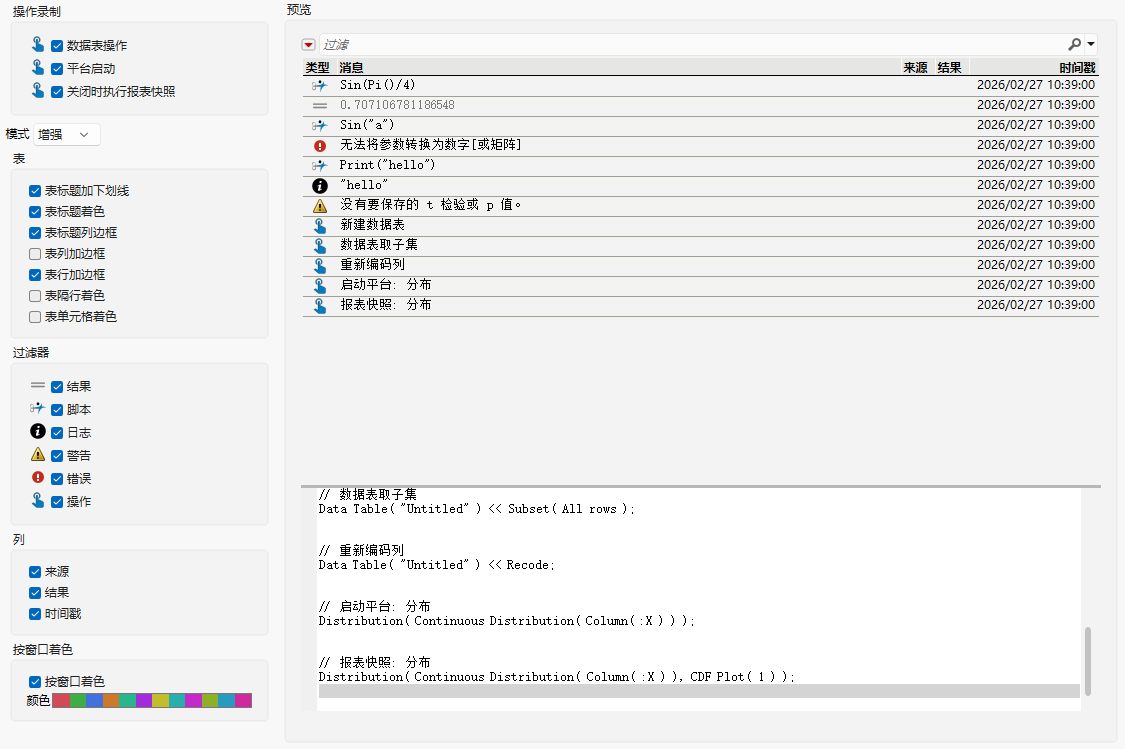The height and width of the screenshot is (749, 1125).
Task: Click the result icon beside 0.707106781186548
Action: (x=320, y=105)
